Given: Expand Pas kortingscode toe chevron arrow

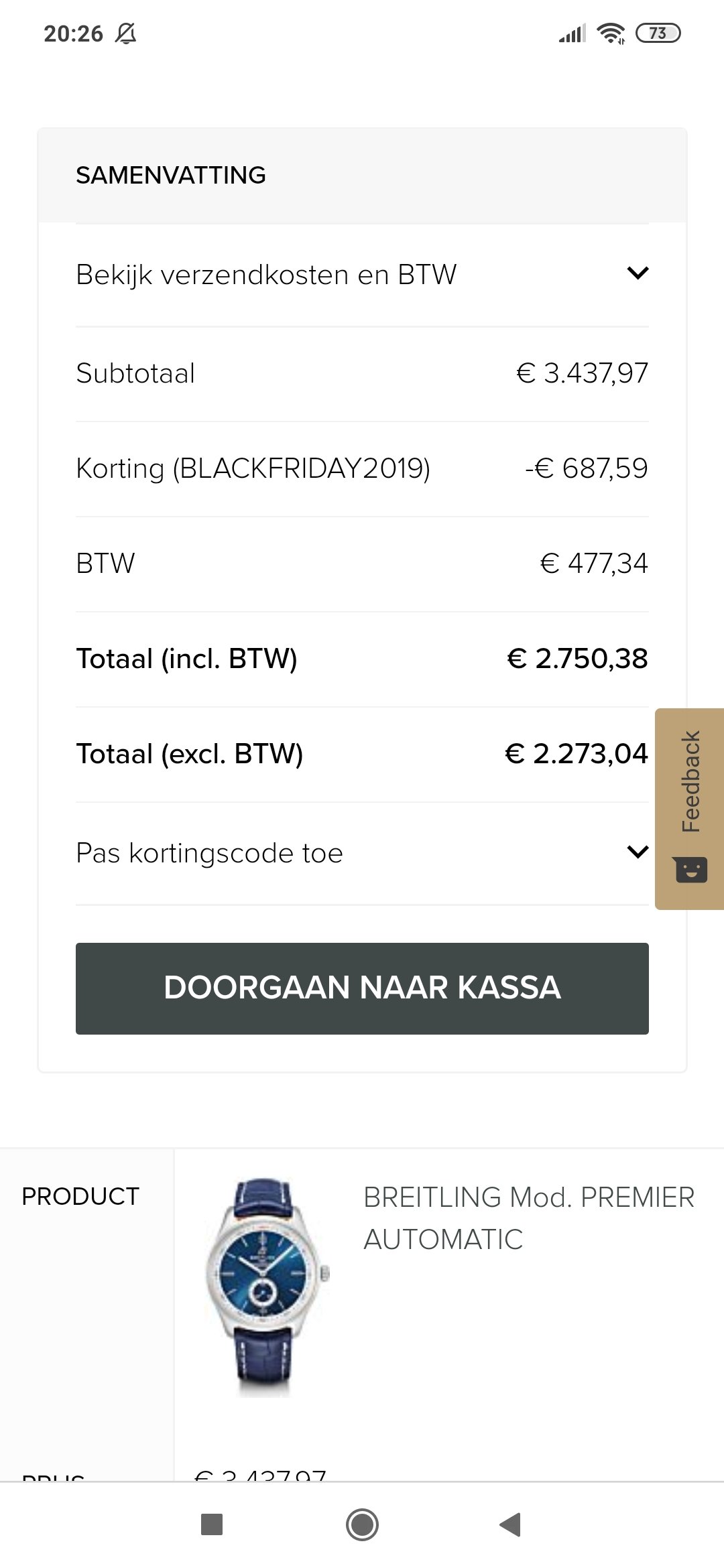Looking at the screenshot, I should pos(638,852).
